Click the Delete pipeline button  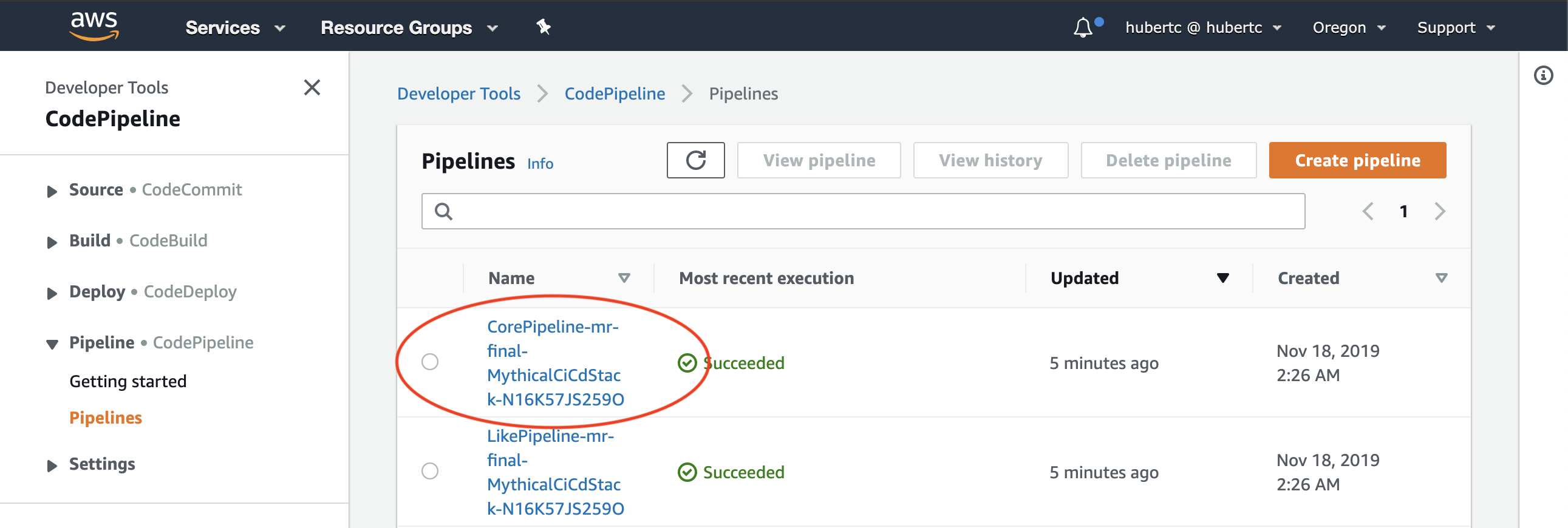click(x=1168, y=160)
